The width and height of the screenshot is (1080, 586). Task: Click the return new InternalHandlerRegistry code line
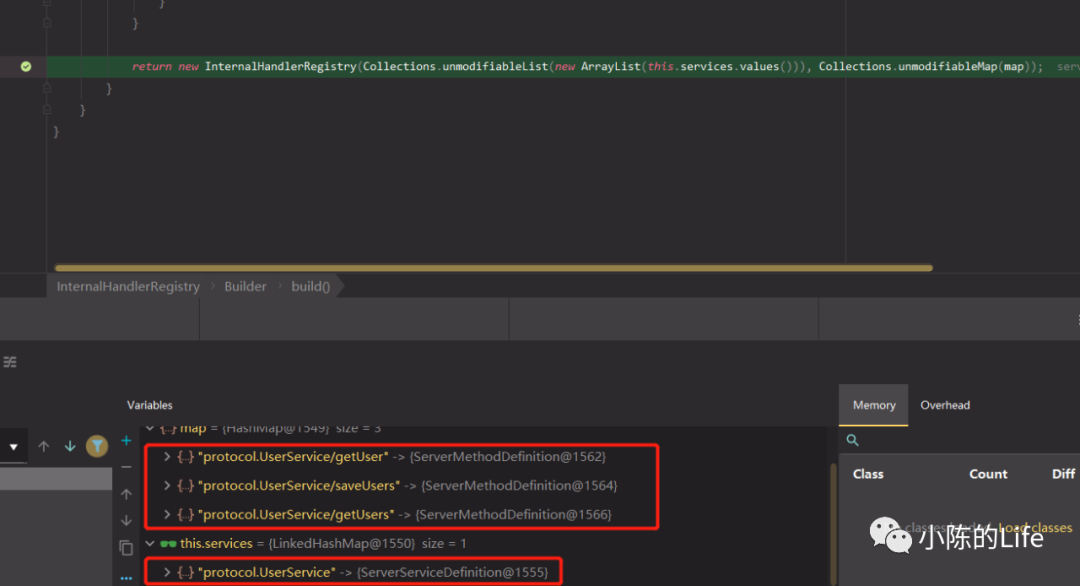(x=587, y=67)
